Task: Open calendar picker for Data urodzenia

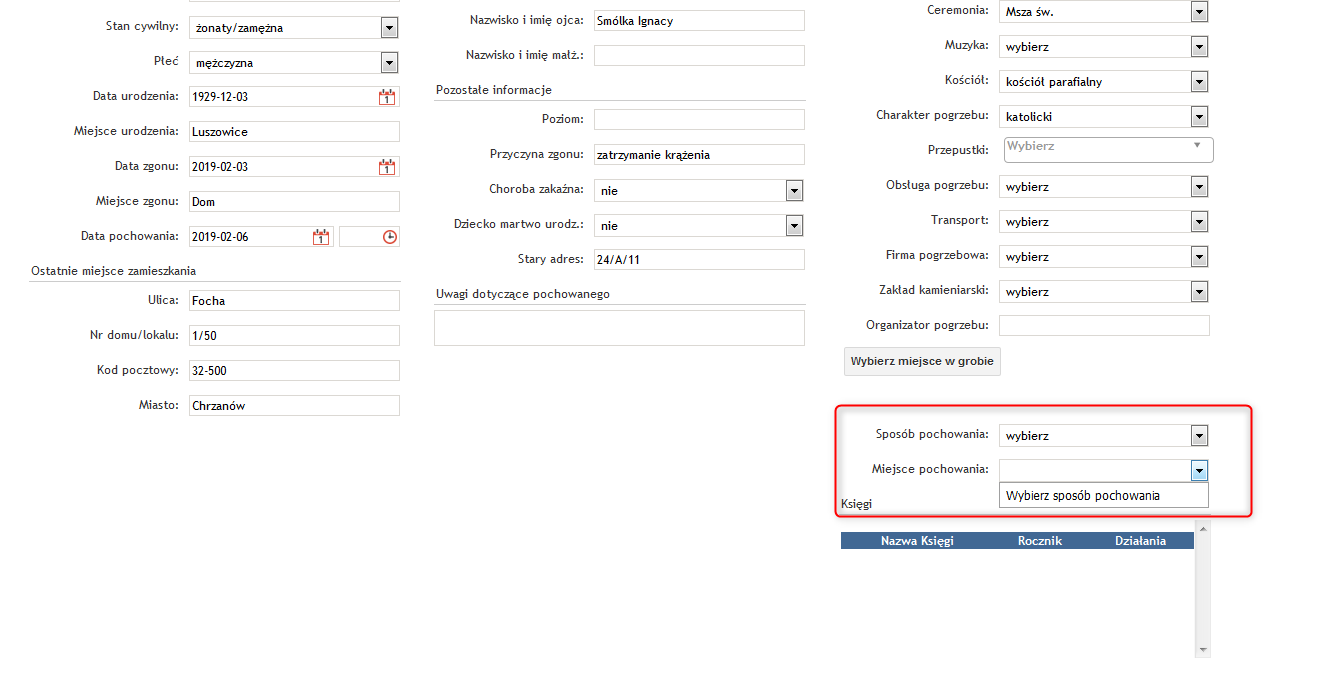Action: pyautogui.click(x=387, y=97)
